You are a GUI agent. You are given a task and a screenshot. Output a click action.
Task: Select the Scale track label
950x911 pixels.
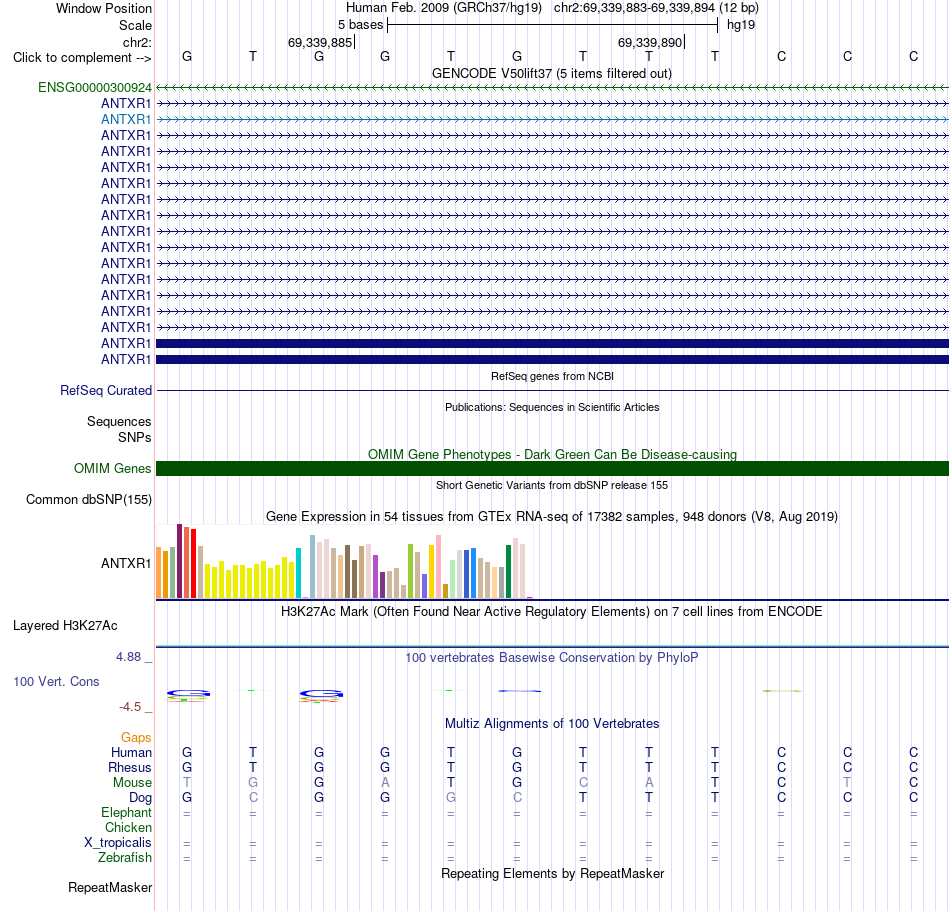pyautogui.click(x=135, y=25)
